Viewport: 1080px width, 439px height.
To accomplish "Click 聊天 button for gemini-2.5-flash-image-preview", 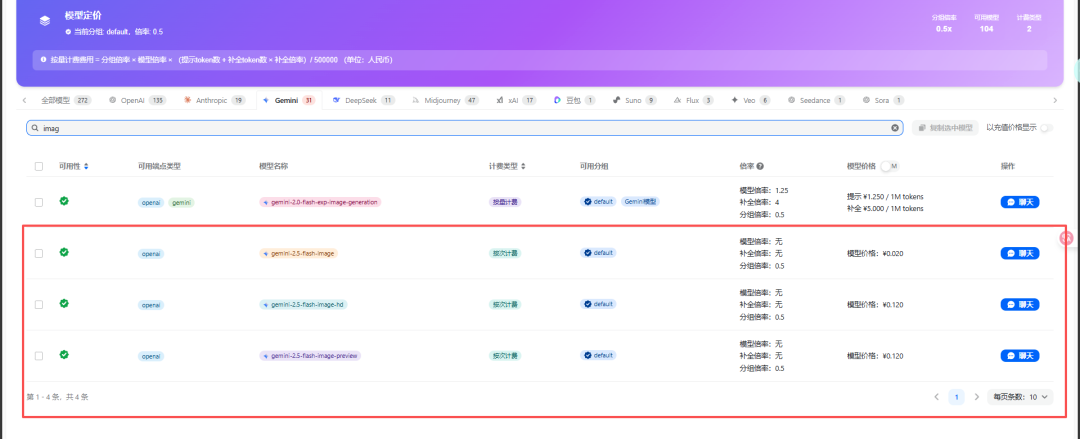I will pyautogui.click(x=1019, y=356).
